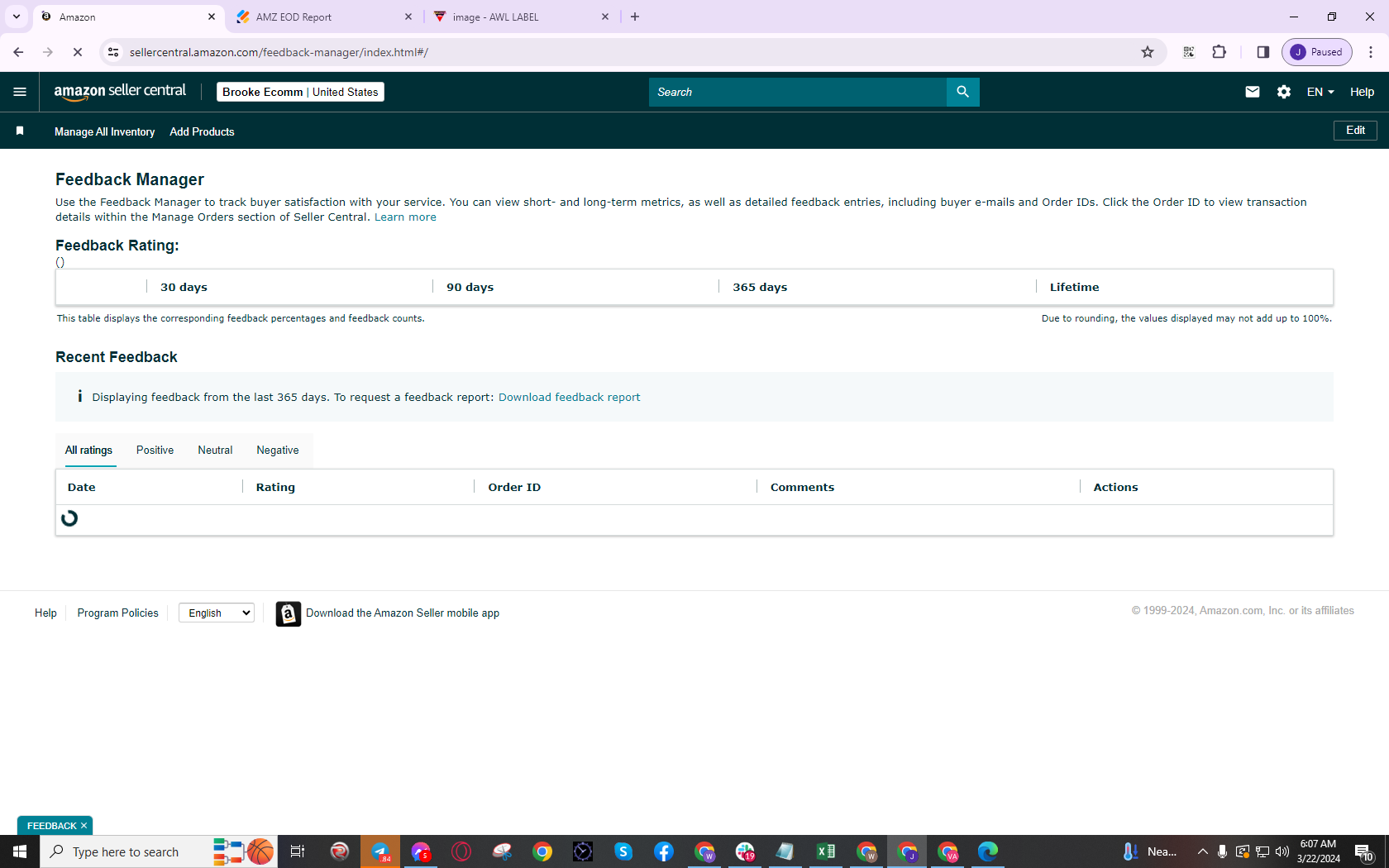Open Program Policies
This screenshot has width=1389, height=868.
117,613
